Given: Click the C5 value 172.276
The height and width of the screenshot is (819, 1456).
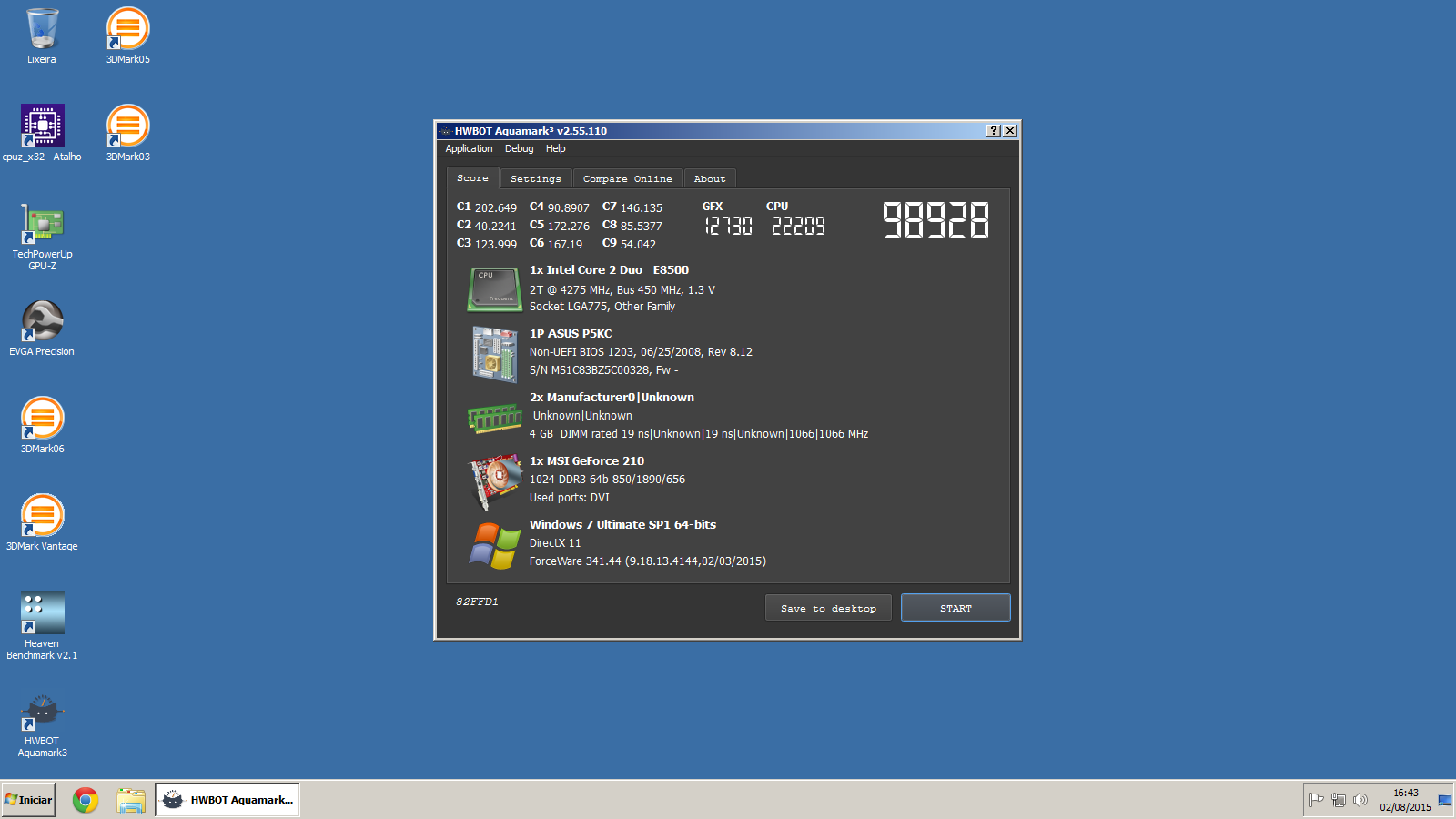Looking at the screenshot, I should coord(569,226).
